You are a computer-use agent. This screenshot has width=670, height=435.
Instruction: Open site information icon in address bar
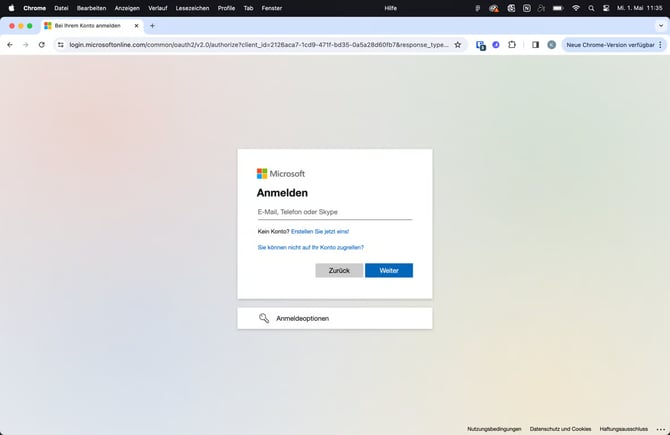click(x=61, y=44)
